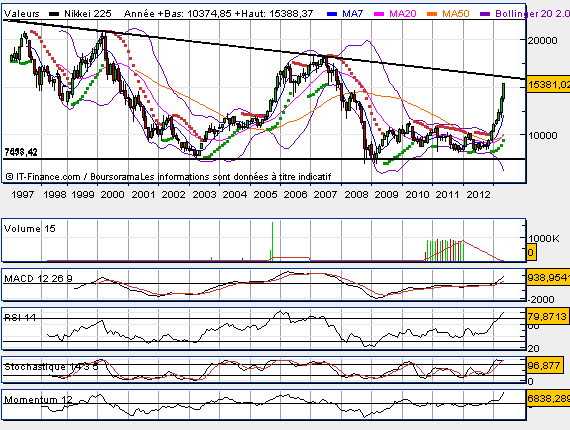Click the 2001 year label
The width and height of the screenshot is (570, 430).
(143, 194)
